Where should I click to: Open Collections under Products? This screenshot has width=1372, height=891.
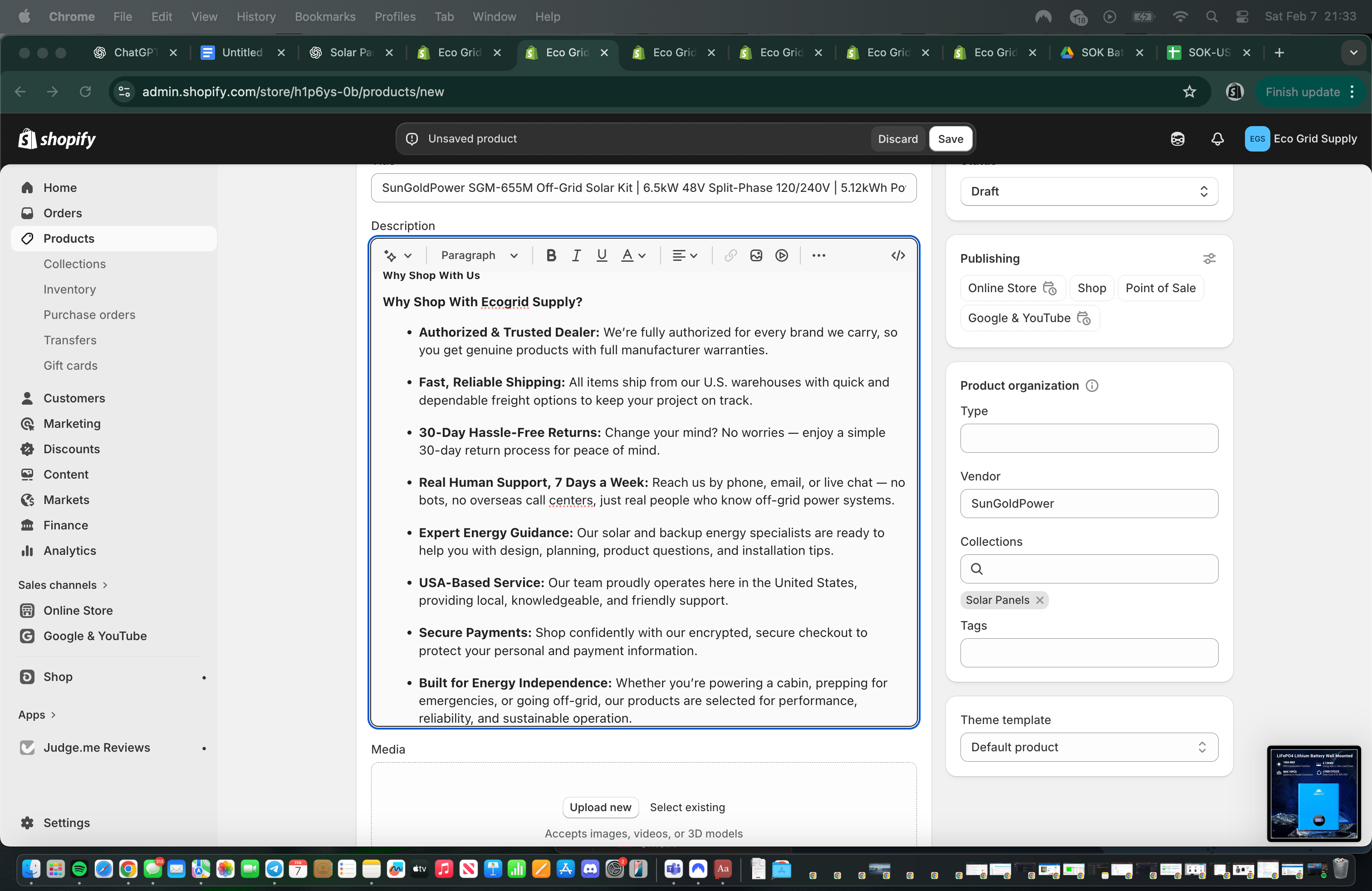[x=74, y=264]
